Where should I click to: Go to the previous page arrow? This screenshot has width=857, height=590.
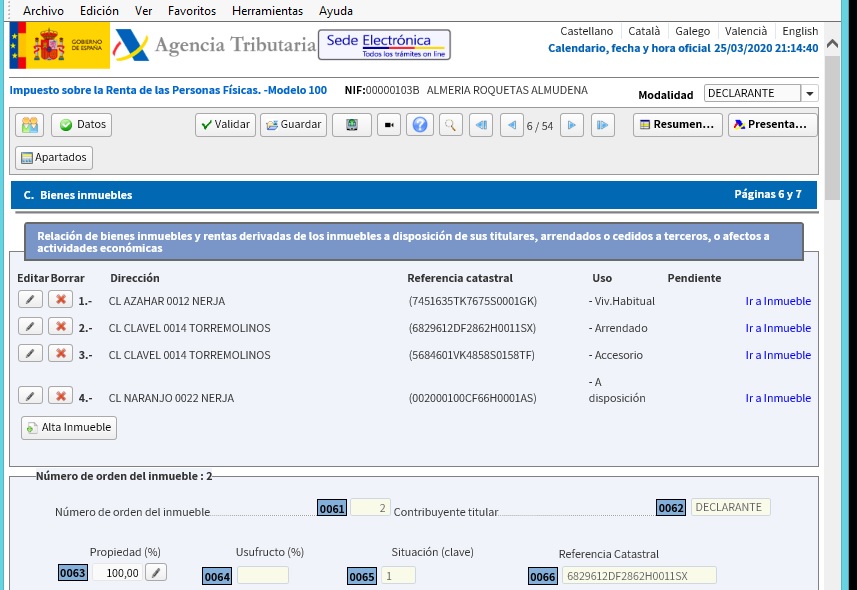pyautogui.click(x=512, y=125)
